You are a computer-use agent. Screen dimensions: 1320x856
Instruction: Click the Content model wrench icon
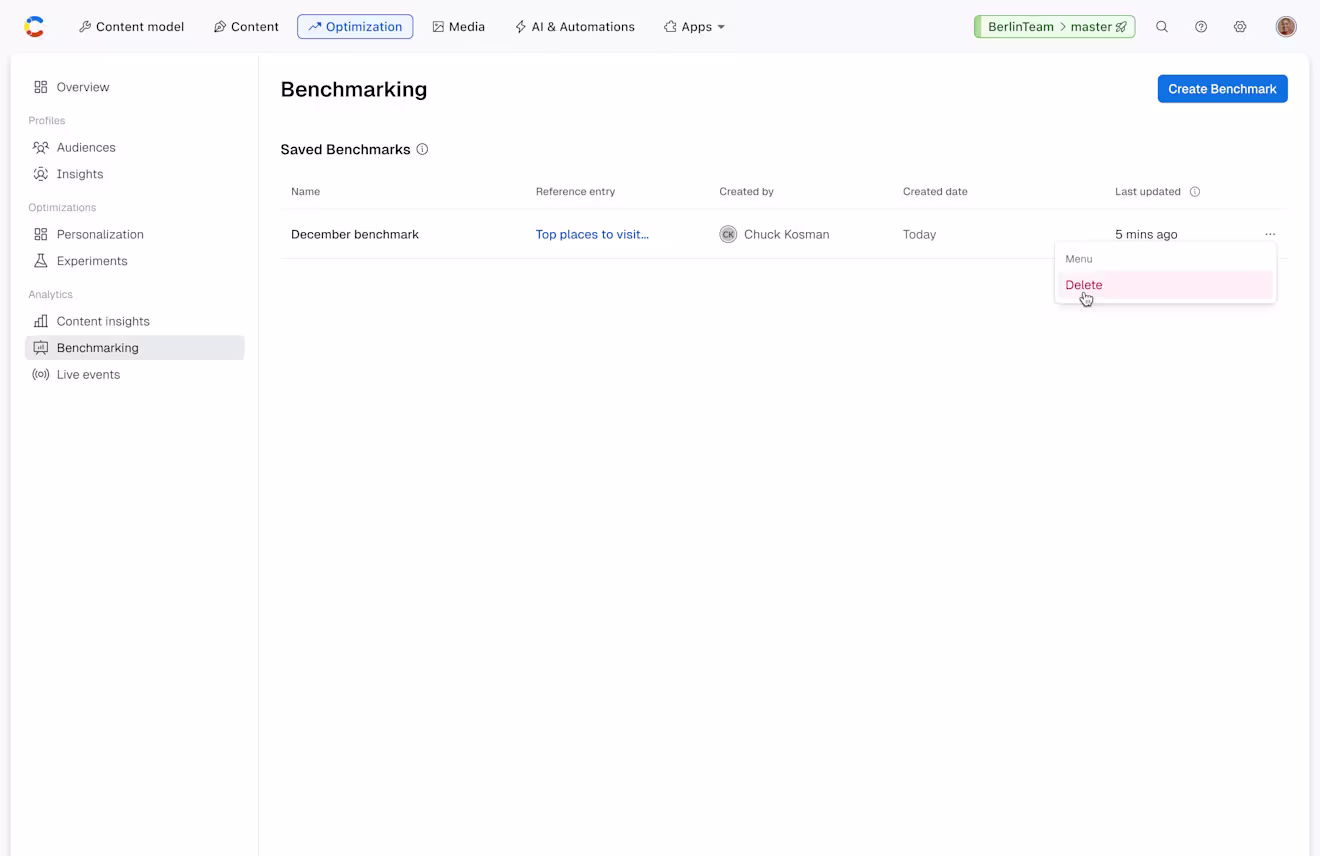point(85,27)
